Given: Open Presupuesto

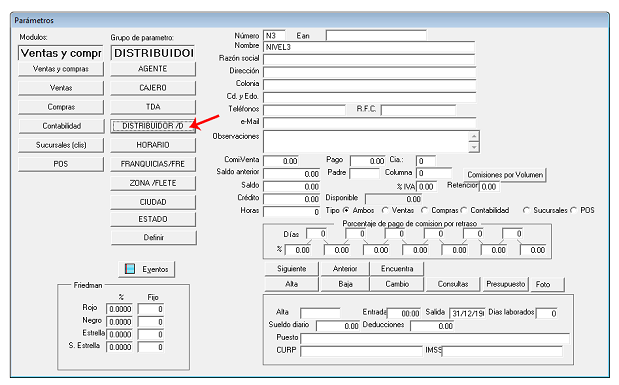Looking at the screenshot, I should pos(505,284).
